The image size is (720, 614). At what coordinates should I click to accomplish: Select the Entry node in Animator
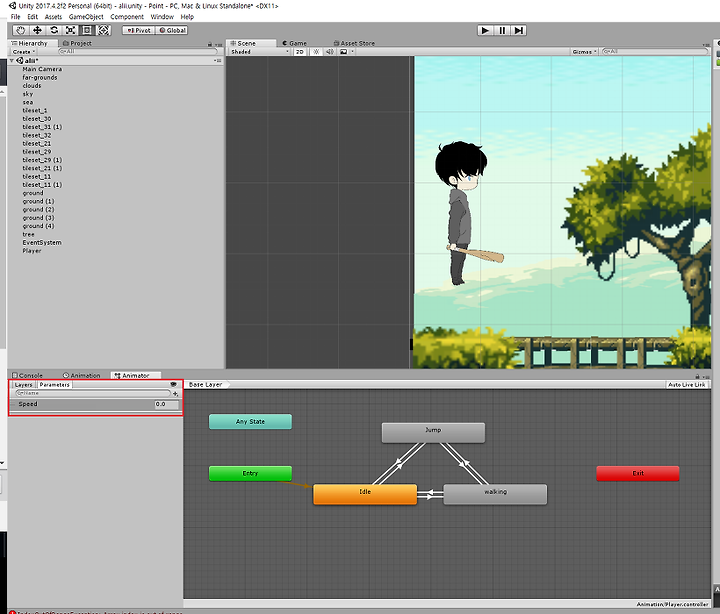coord(250,473)
